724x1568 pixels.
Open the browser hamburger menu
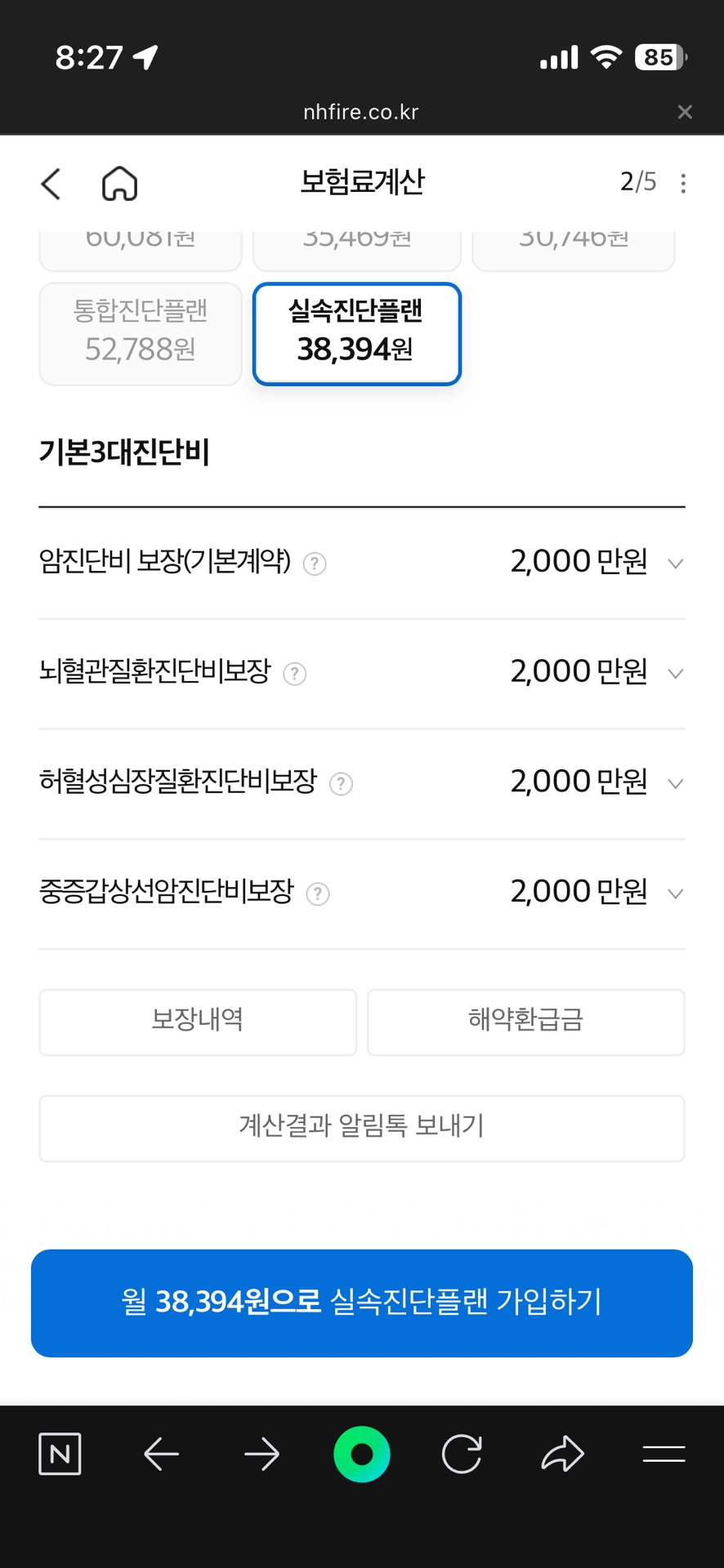coord(664,1454)
